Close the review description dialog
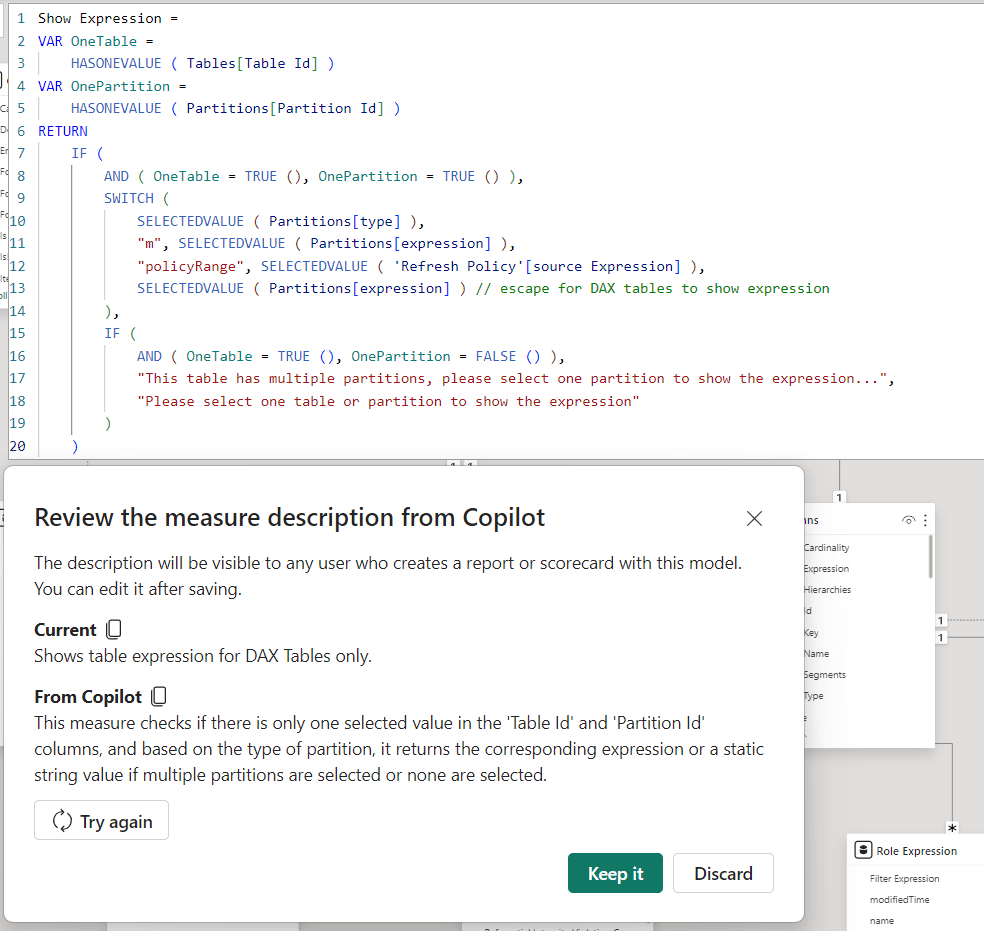This screenshot has width=984, height=931. [x=754, y=518]
